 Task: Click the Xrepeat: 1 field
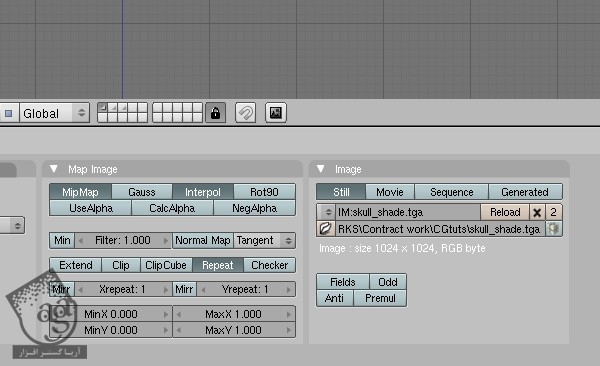point(123,289)
